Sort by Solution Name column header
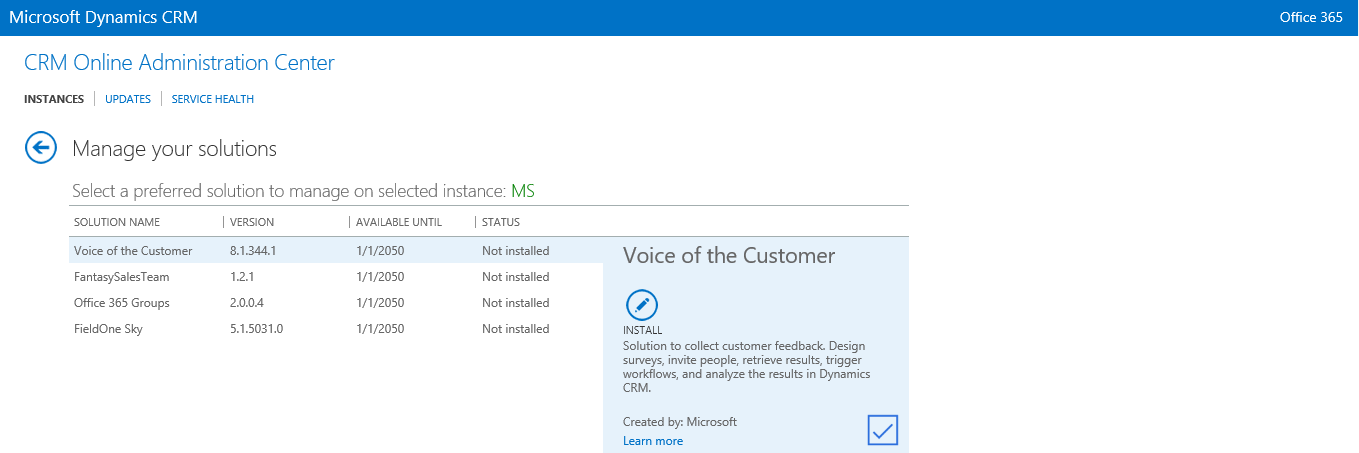This screenshot has width=1359, height=453. tap(117, 222)
